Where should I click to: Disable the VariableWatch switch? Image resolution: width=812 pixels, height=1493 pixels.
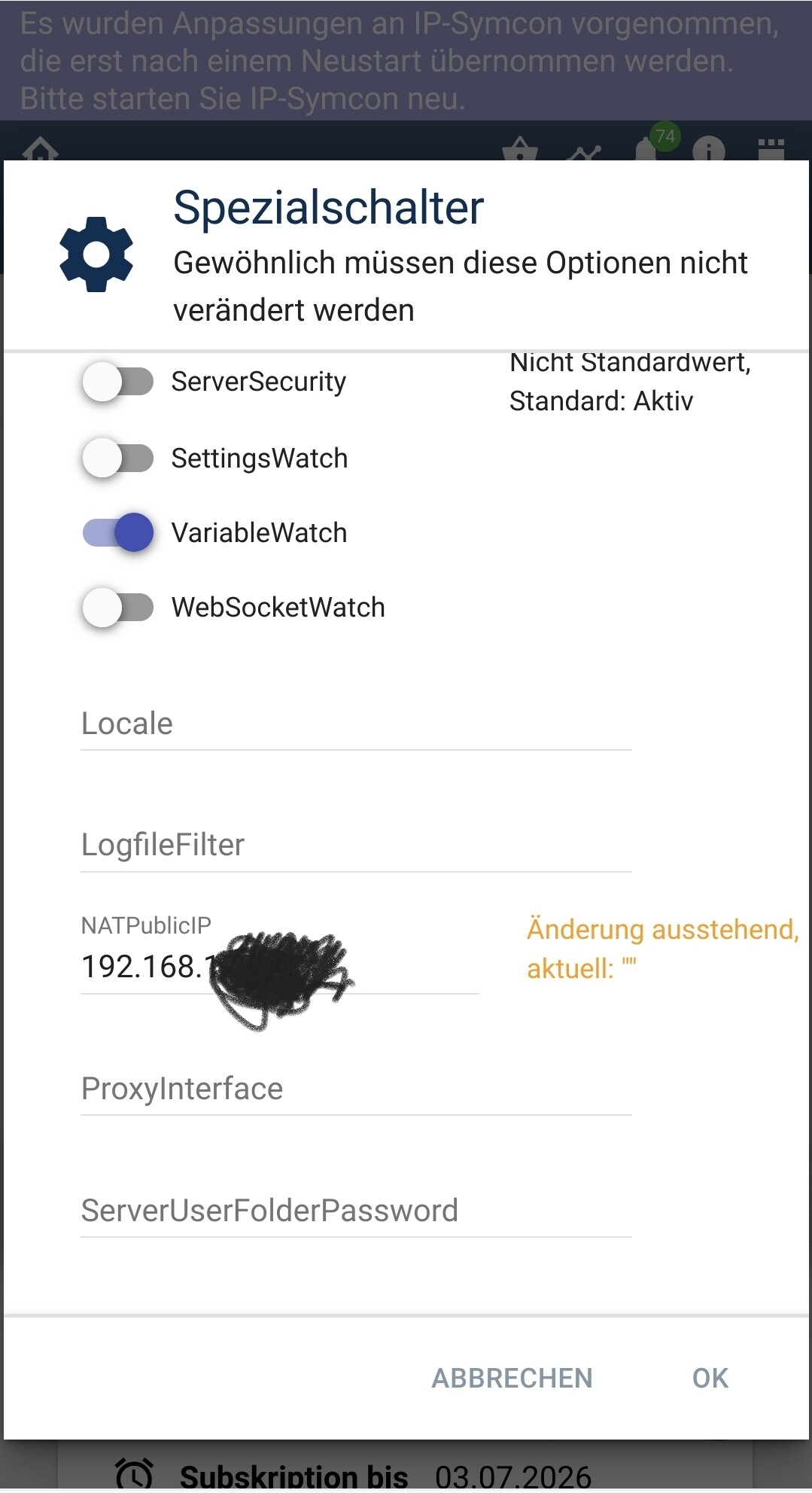pos(118,532)
